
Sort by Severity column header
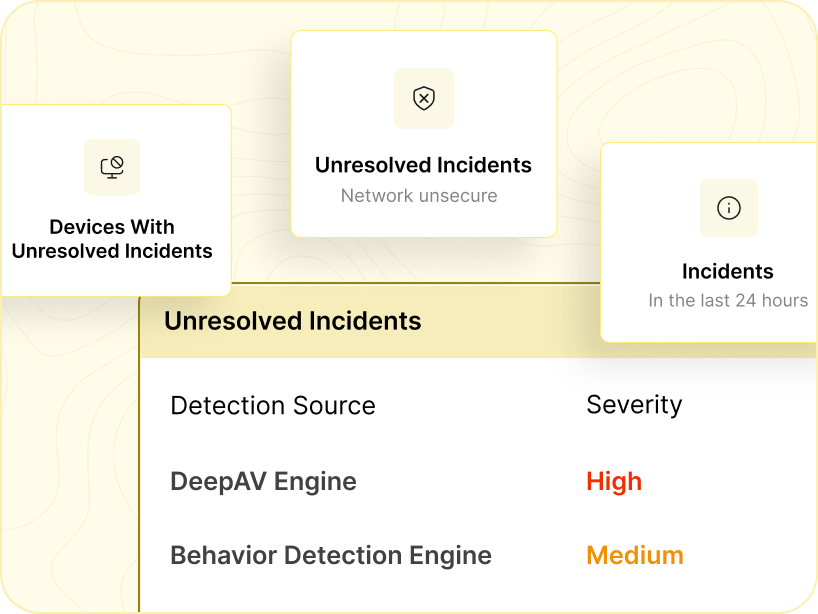[x=634, y=405]
